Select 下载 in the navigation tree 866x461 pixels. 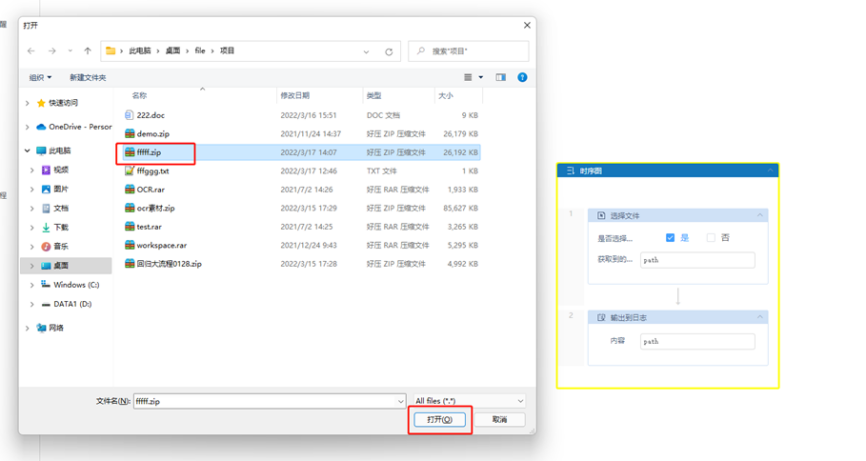60,227
